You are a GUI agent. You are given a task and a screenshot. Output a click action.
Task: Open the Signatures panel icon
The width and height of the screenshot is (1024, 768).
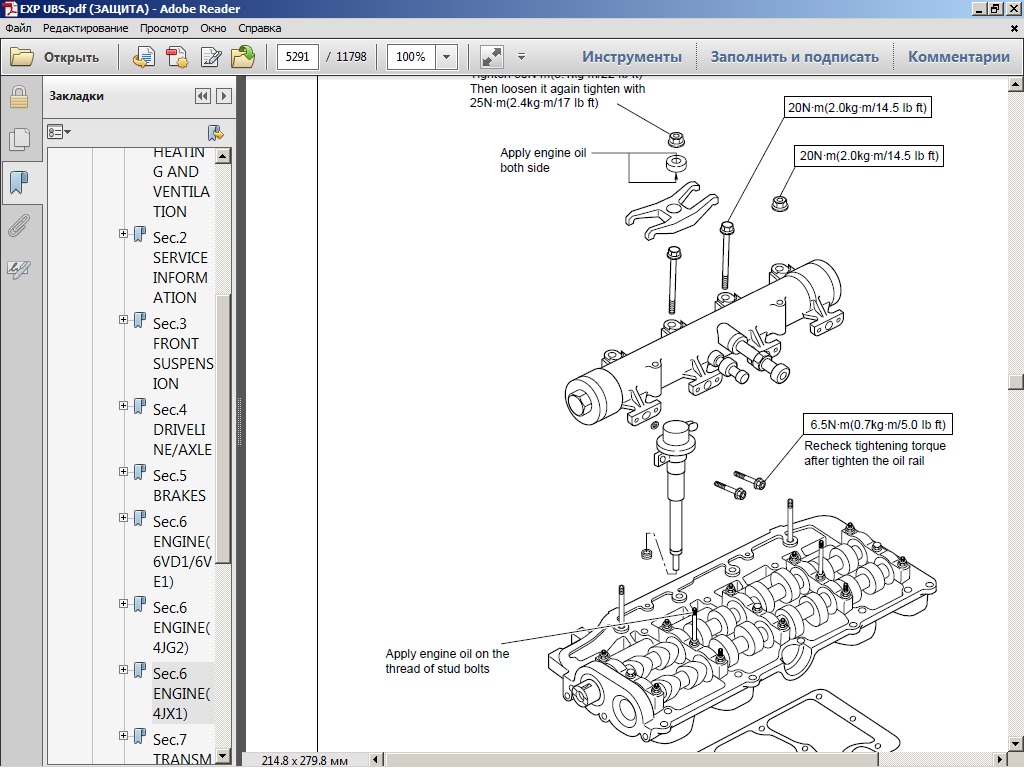point(18,269)
